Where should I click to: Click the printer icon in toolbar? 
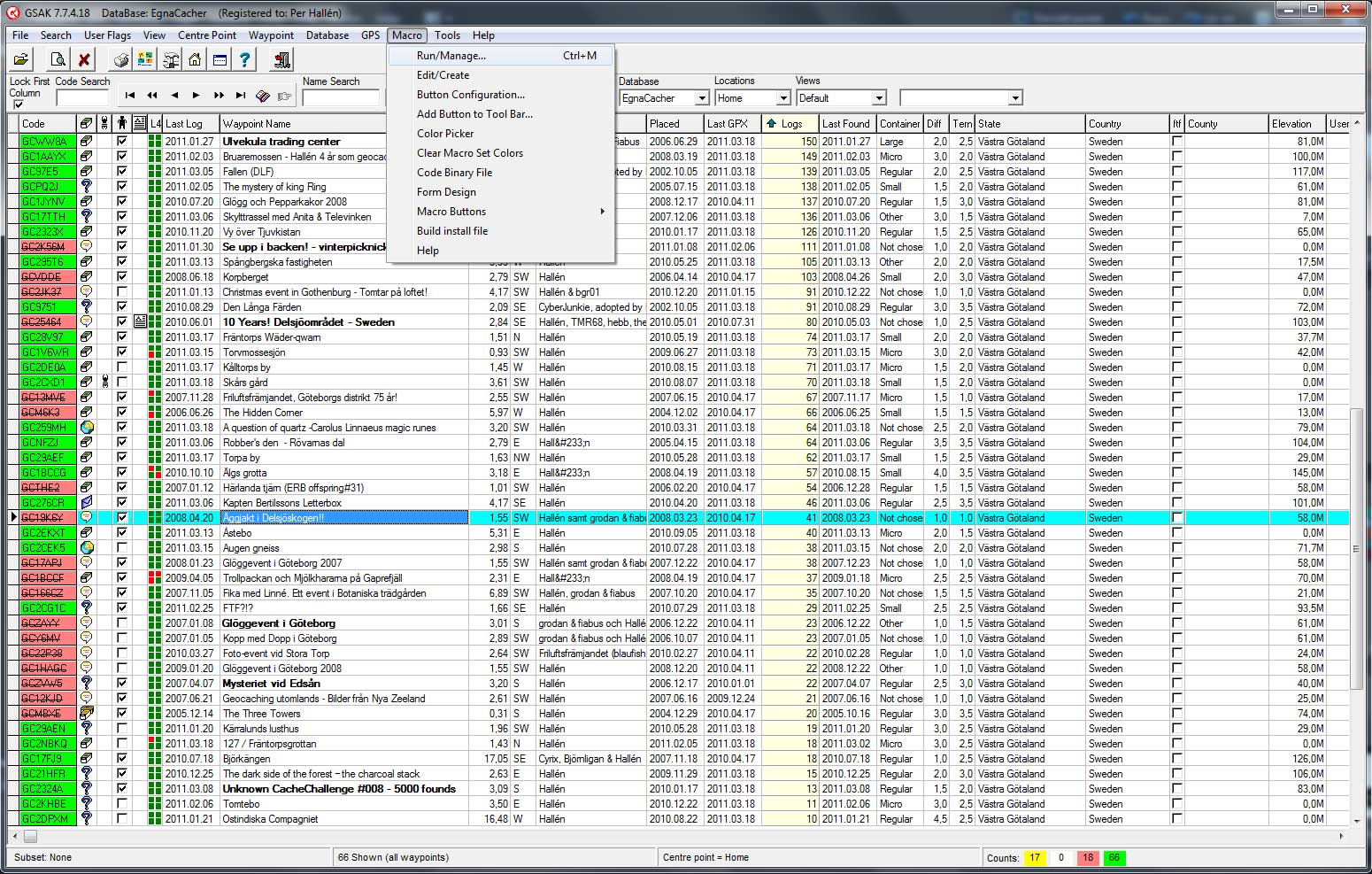[x=121, y=60]
